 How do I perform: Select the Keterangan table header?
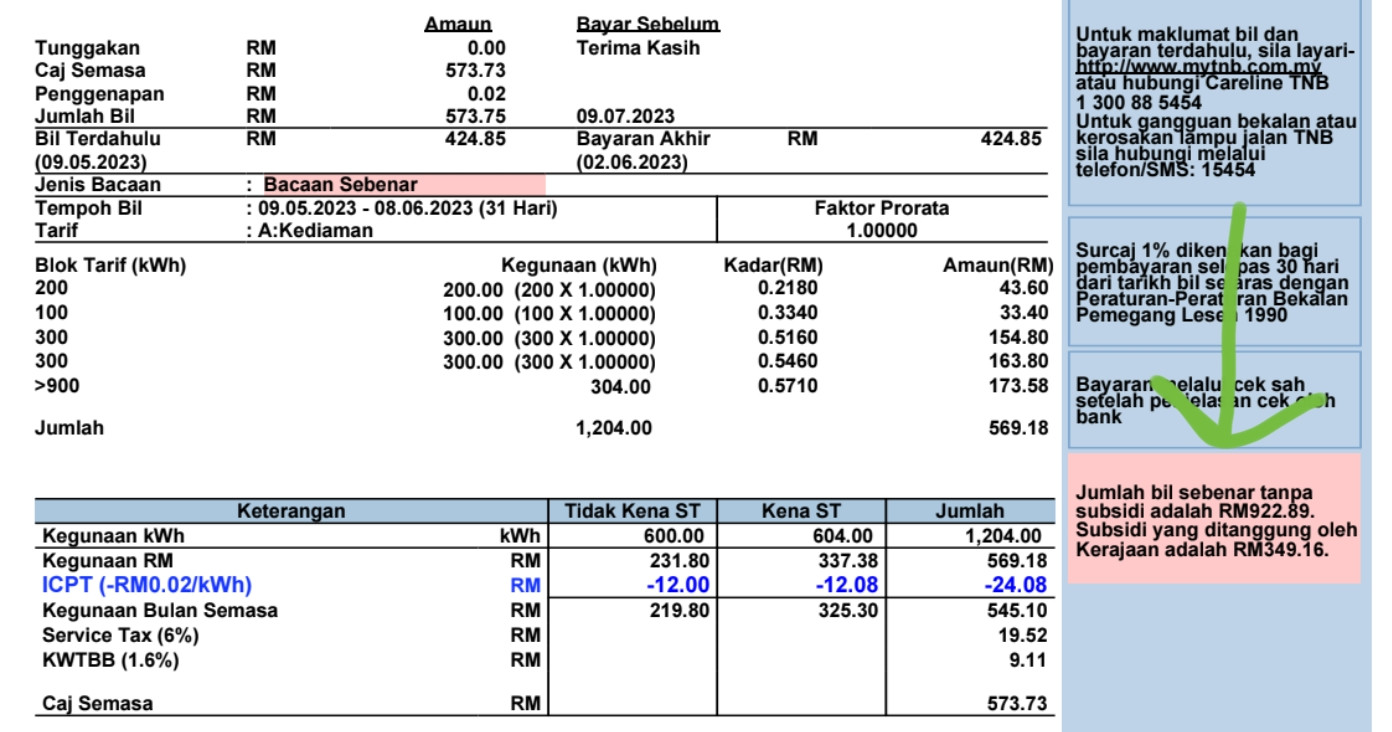(x=291, y=511)
